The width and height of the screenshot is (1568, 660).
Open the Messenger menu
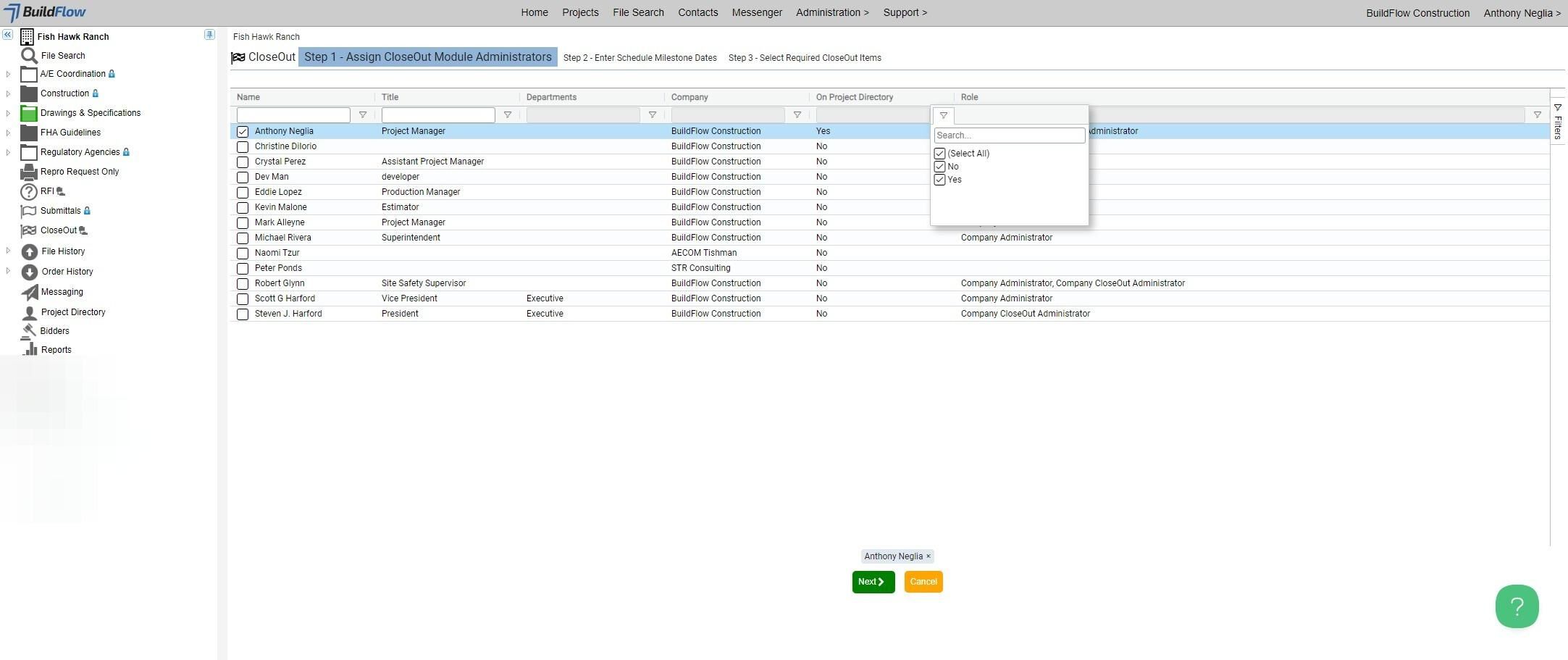click(x=757, y=12)
